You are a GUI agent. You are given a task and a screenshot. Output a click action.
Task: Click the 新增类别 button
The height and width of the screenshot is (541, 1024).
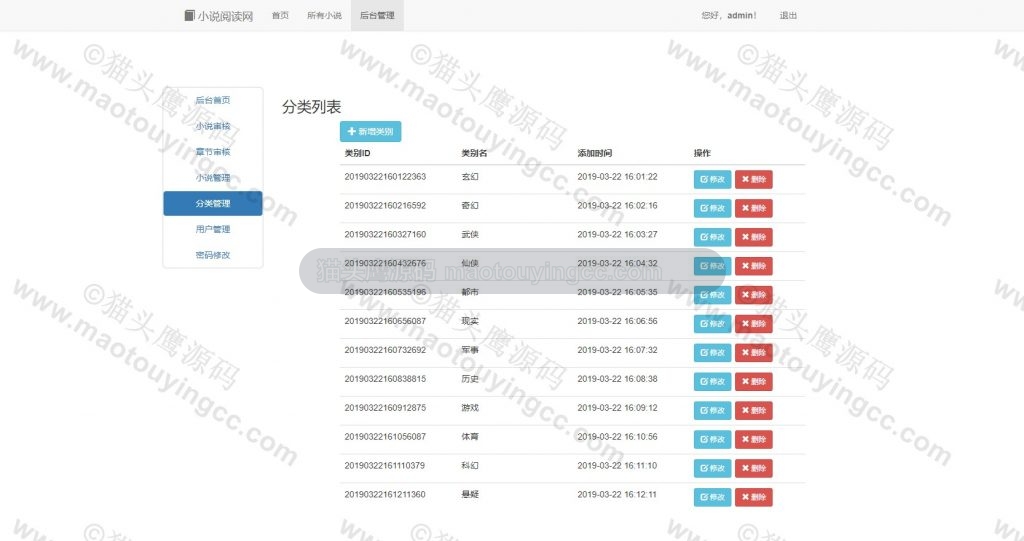(370, 131)
